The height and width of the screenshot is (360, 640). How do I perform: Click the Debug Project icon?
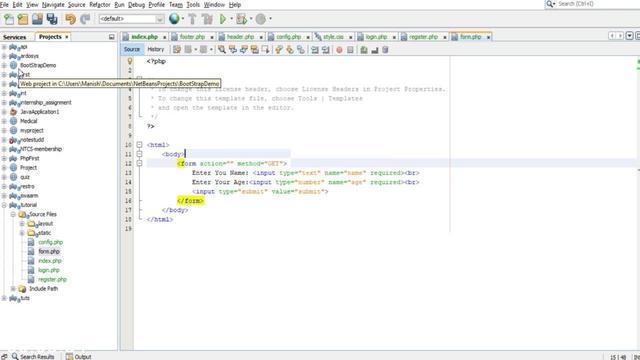(242, 19)
